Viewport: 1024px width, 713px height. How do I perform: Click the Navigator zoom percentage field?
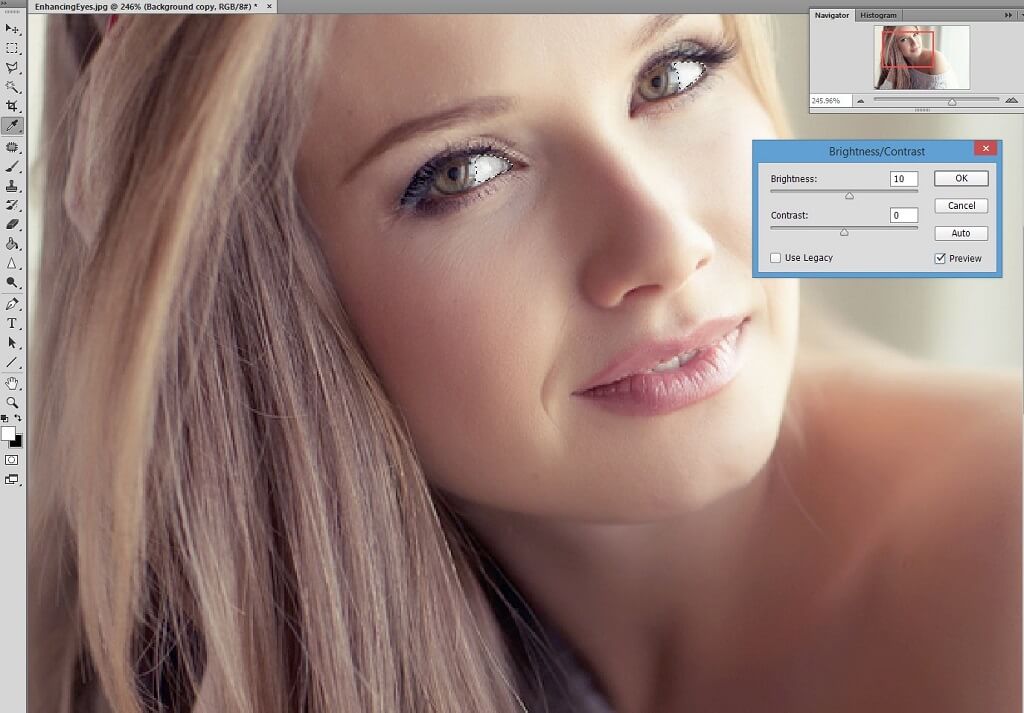tap(830, 101)
